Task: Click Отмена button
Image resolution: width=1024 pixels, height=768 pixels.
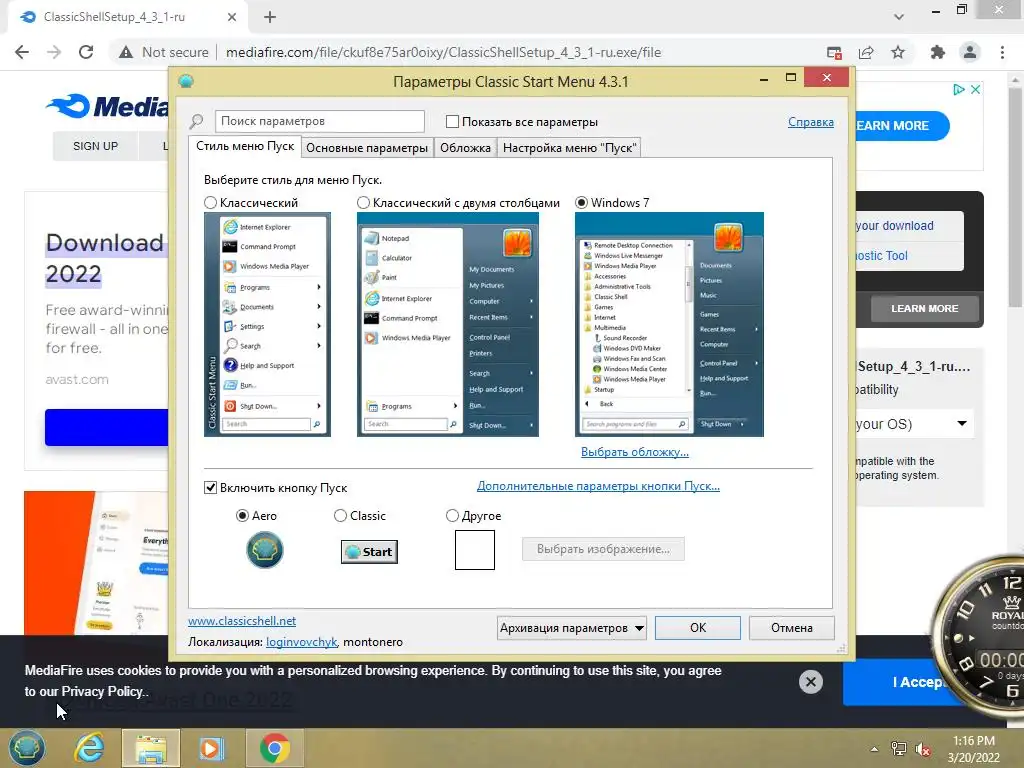Action: pos(792,628)
